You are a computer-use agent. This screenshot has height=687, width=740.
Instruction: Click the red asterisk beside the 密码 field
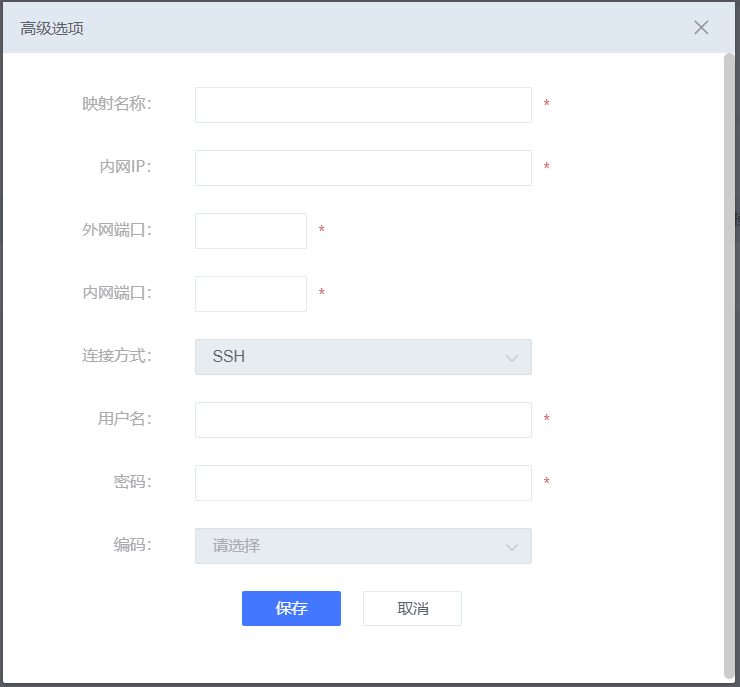pos(547,481)
